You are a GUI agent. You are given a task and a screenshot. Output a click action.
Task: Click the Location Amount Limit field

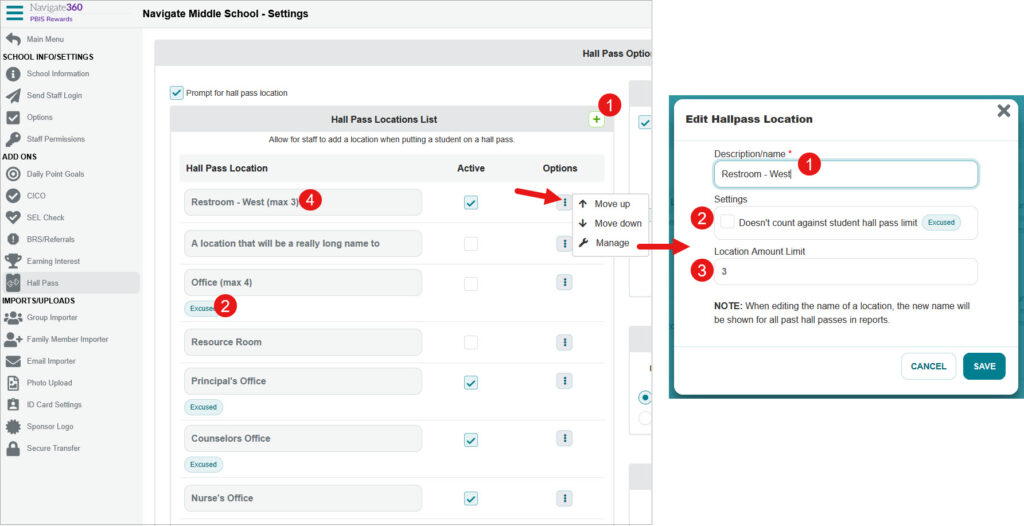point(845,272)
